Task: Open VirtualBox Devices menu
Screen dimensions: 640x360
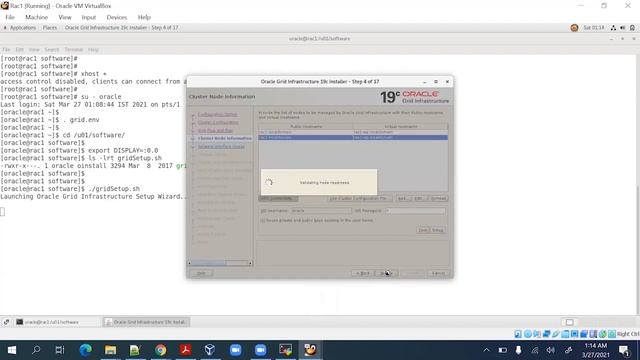Action: click(x=117, y=17)
